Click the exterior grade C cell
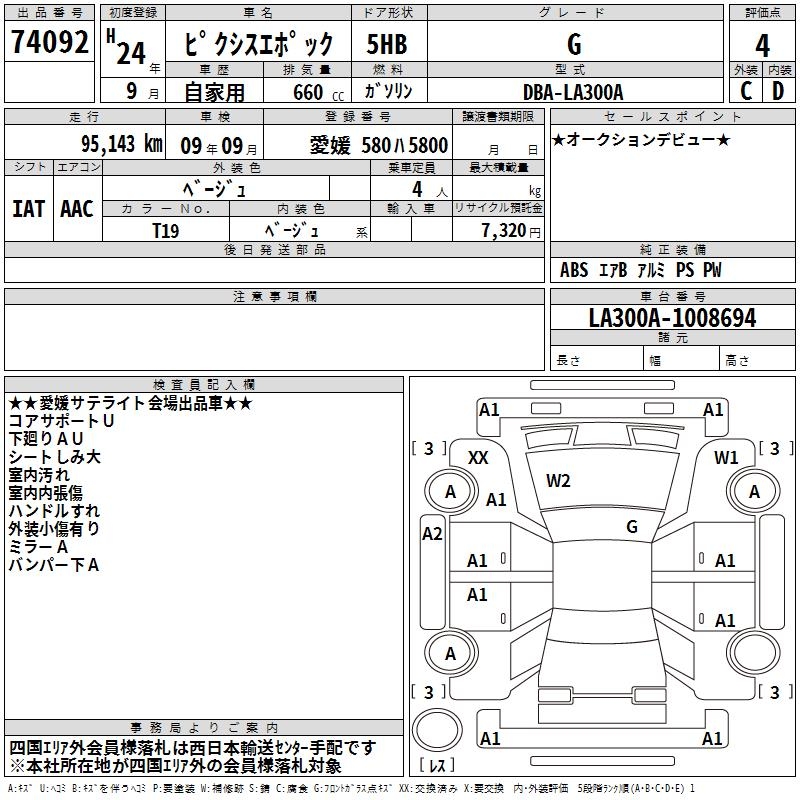 pyautogui.click(x=745, y=91)
